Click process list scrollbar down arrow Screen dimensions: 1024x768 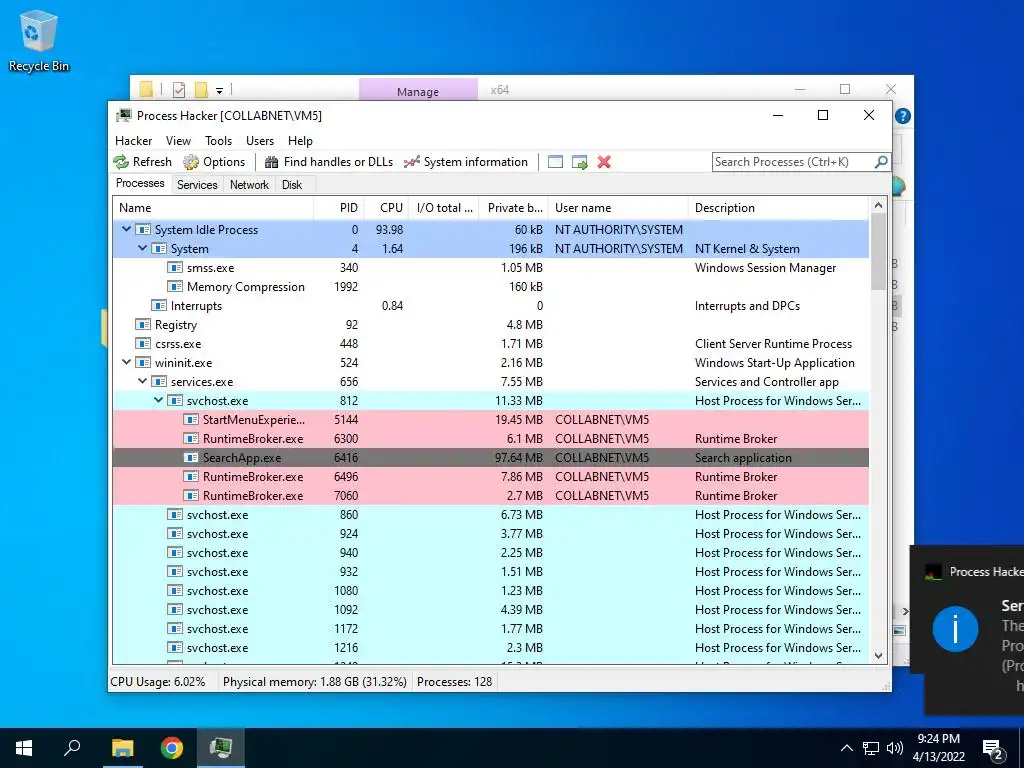pos(878,656)
